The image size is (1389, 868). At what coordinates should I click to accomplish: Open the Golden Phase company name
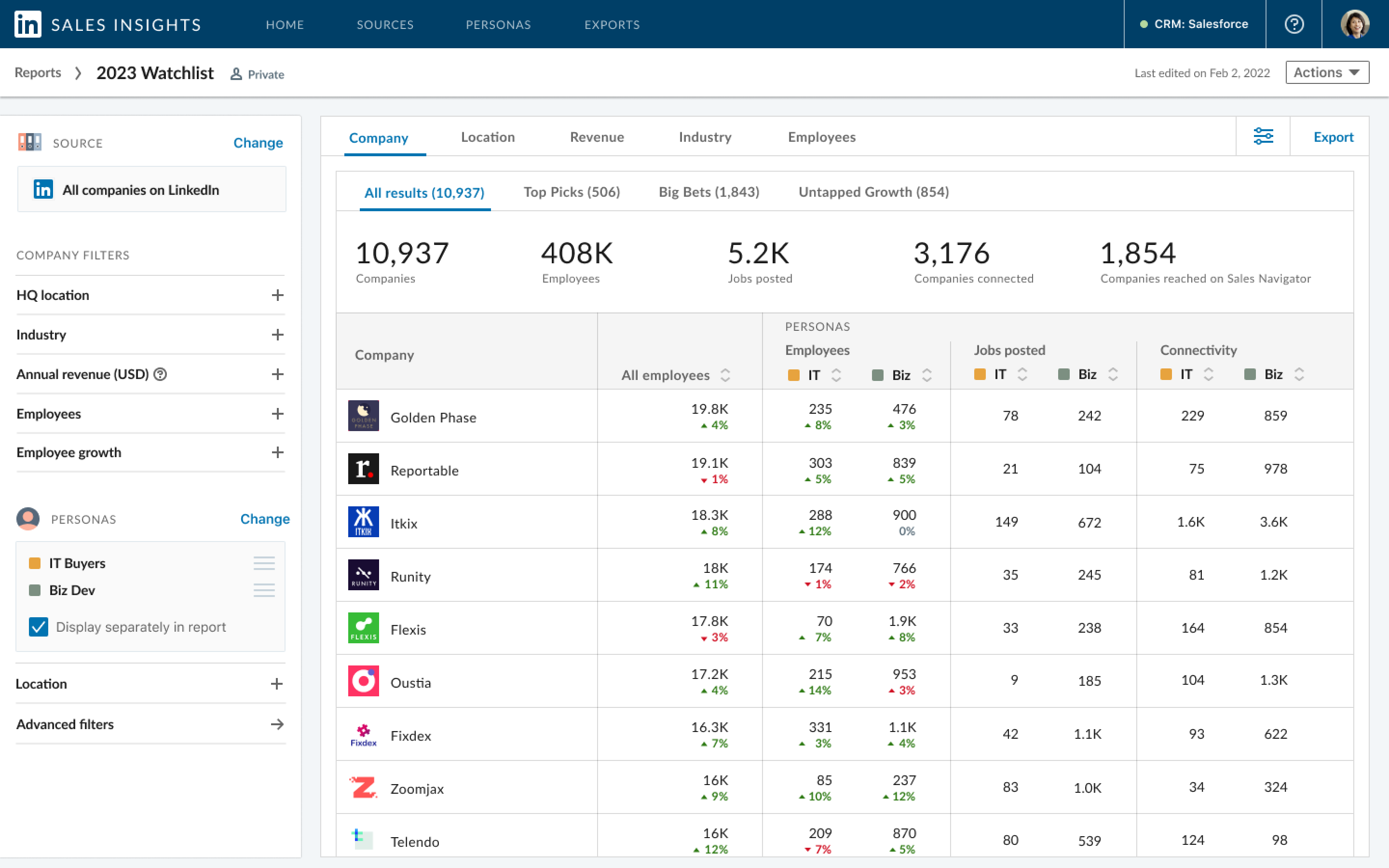[434, 417]
